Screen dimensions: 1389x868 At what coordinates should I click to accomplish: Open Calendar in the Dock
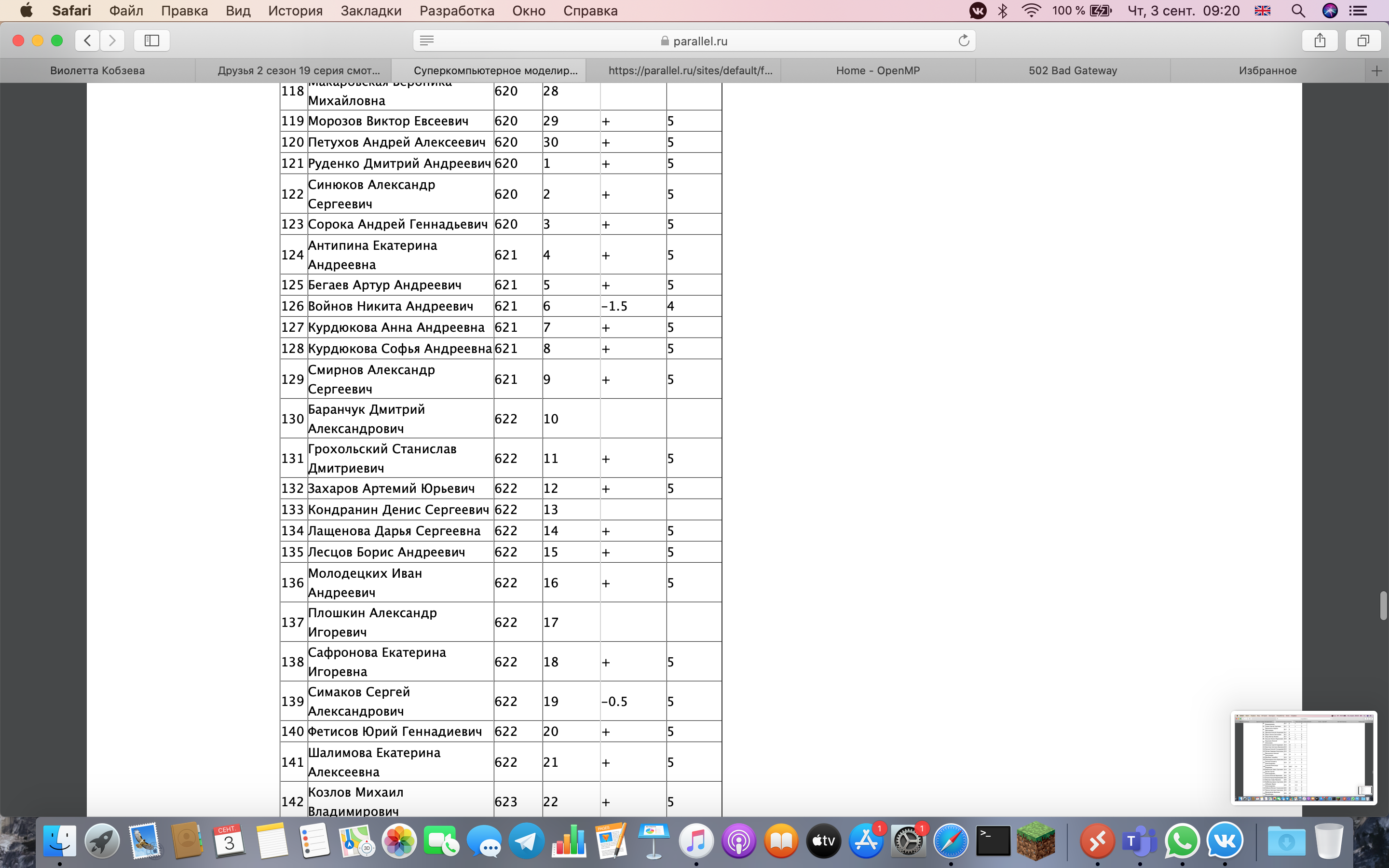(x=229, y=841)
